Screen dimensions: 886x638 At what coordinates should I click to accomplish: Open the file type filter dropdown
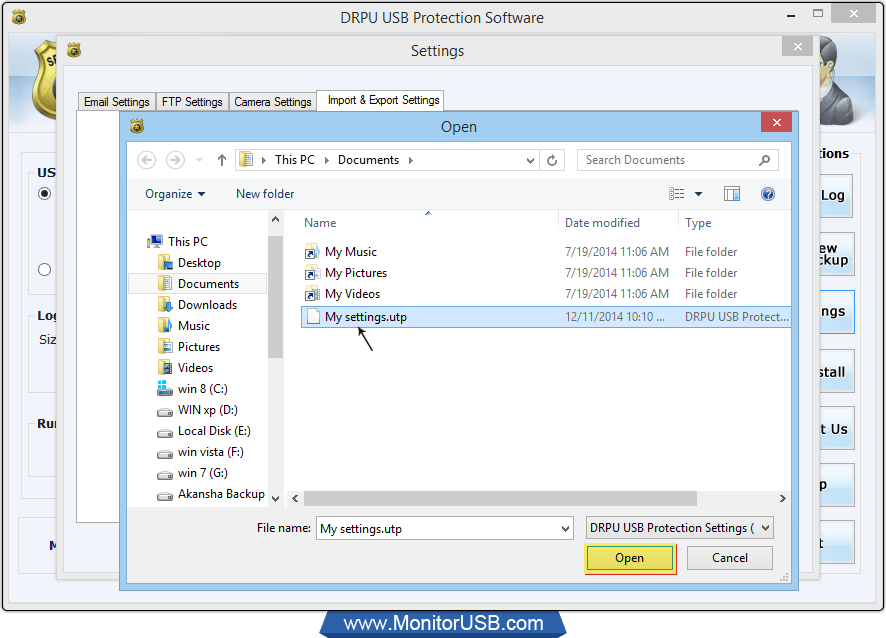coord(765,528)
